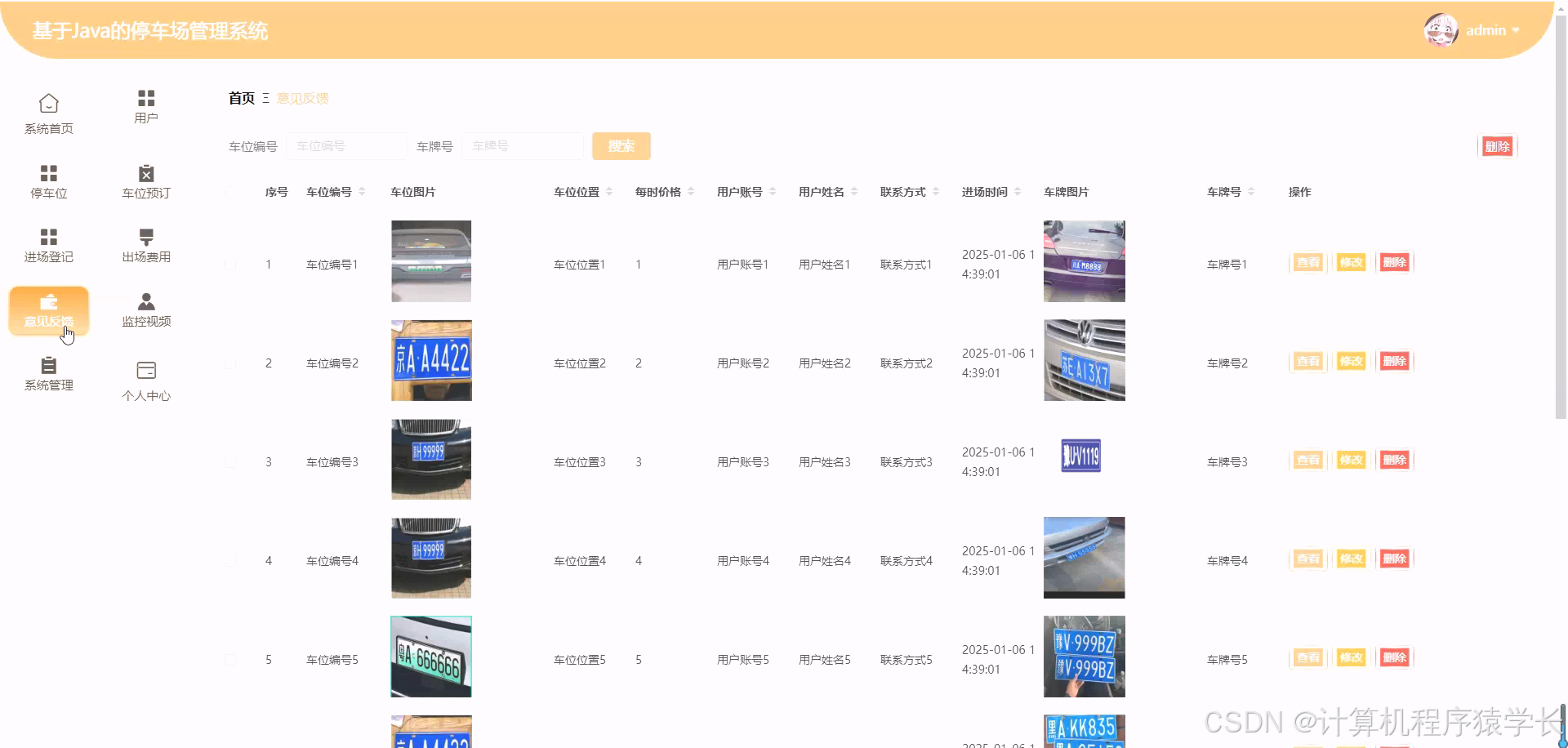Screen dimensions: 1568x748
Task: Click the 车牌号 input field
Action: (523, 146)
